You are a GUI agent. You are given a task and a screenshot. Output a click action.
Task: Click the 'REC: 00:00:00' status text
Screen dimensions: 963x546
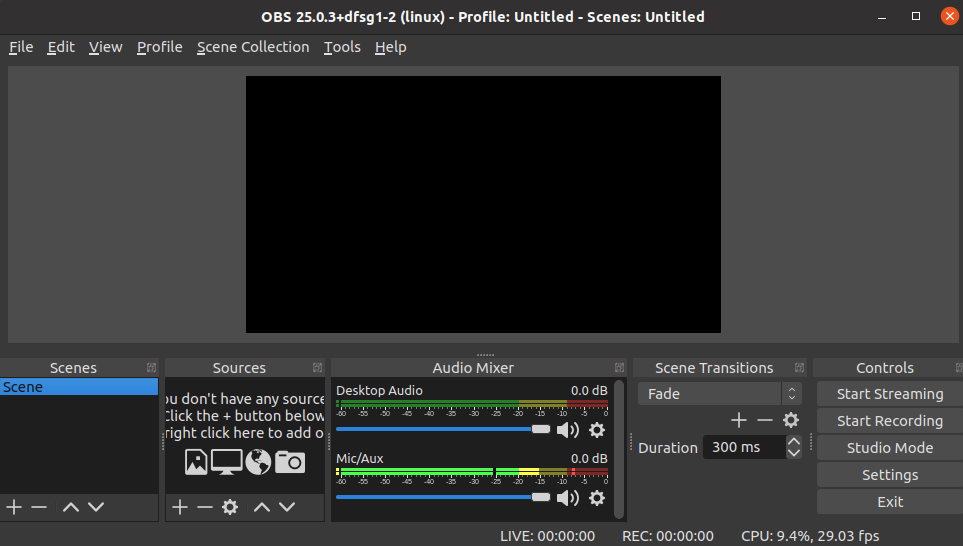pos(668,536)
